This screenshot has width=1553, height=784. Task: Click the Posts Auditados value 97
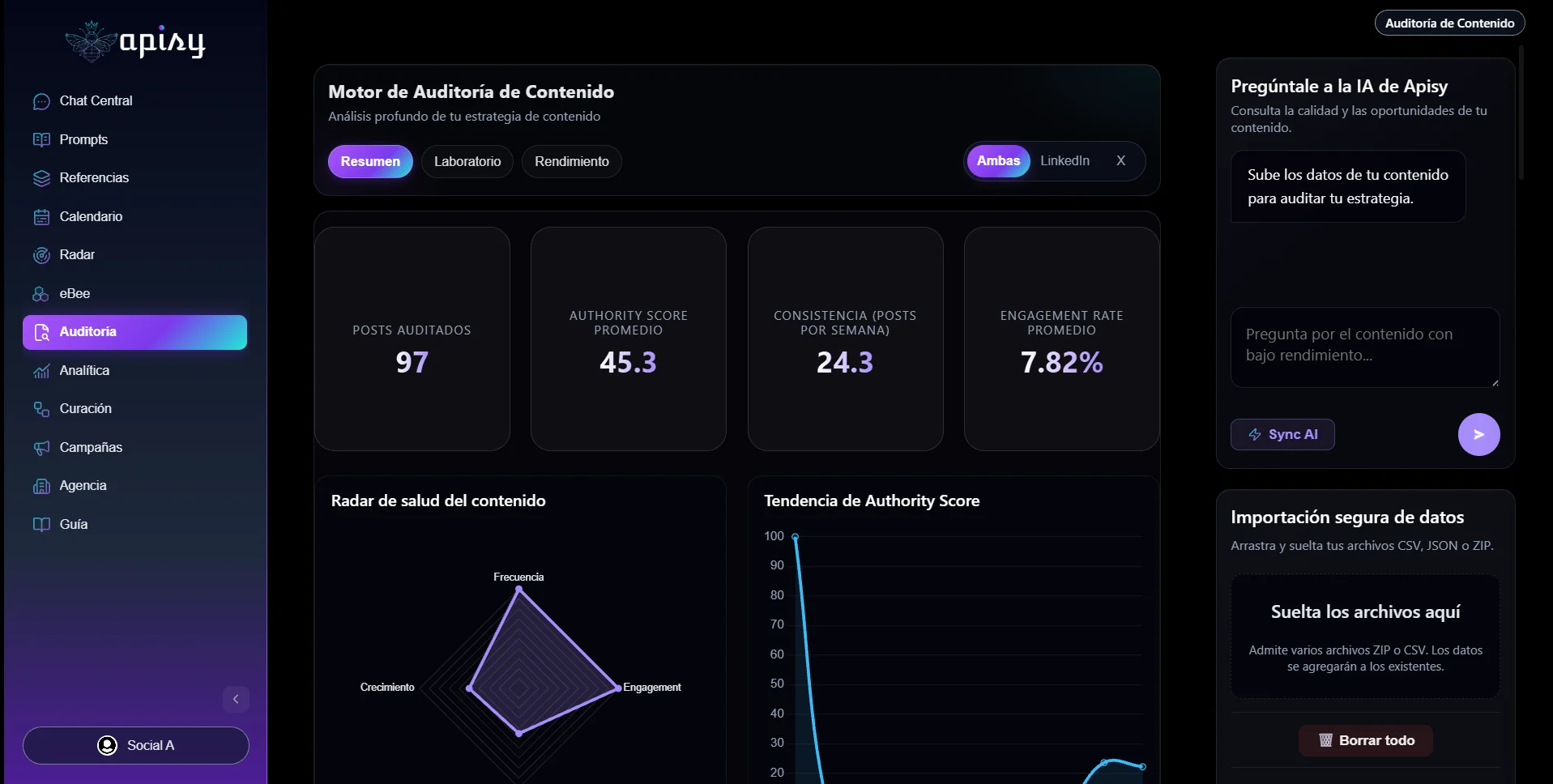[x=412, y=362]
